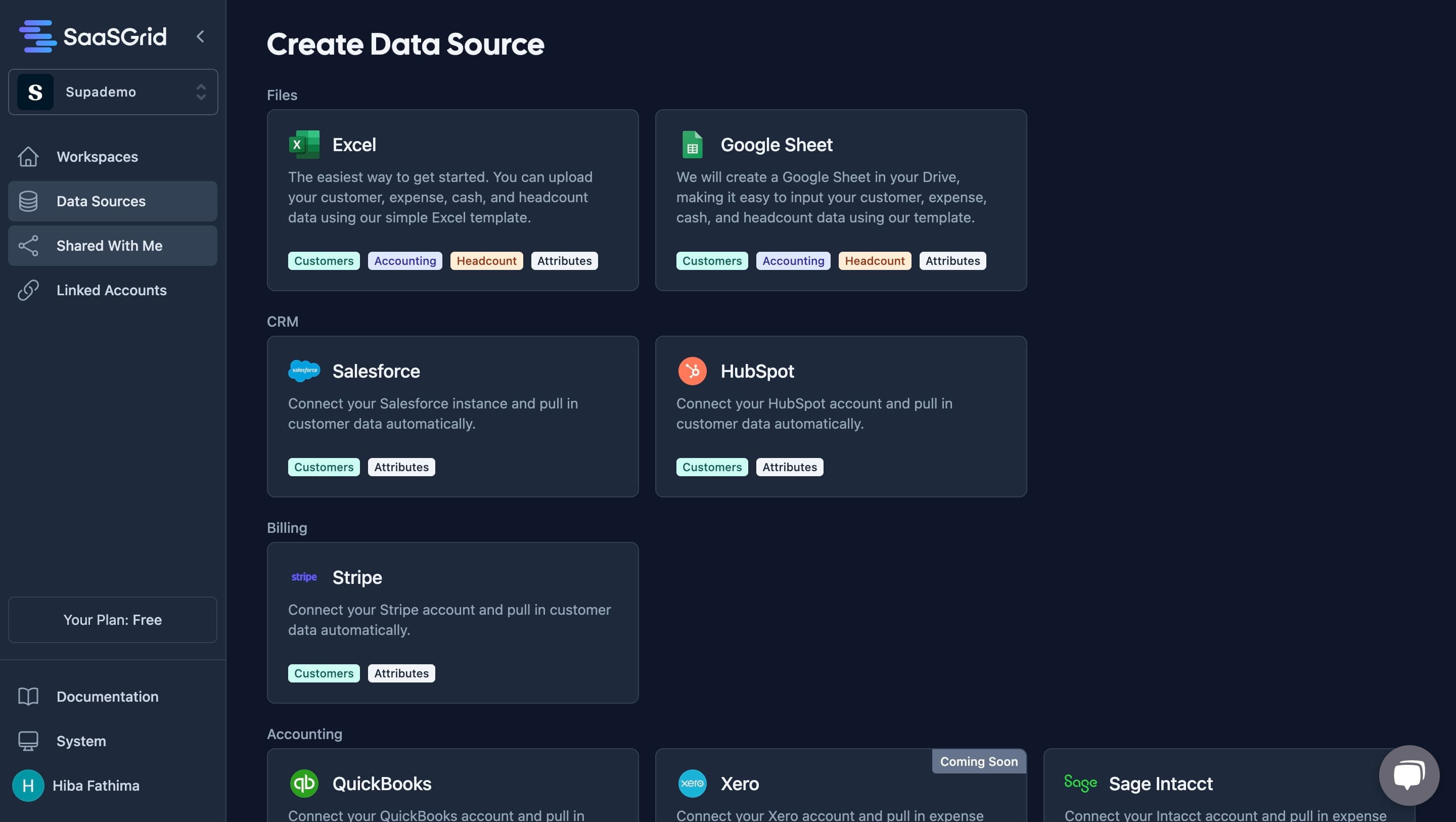The image size is (1456, 822).
Task: Click the Documentation book icon
Action: [x=28, y=697]
